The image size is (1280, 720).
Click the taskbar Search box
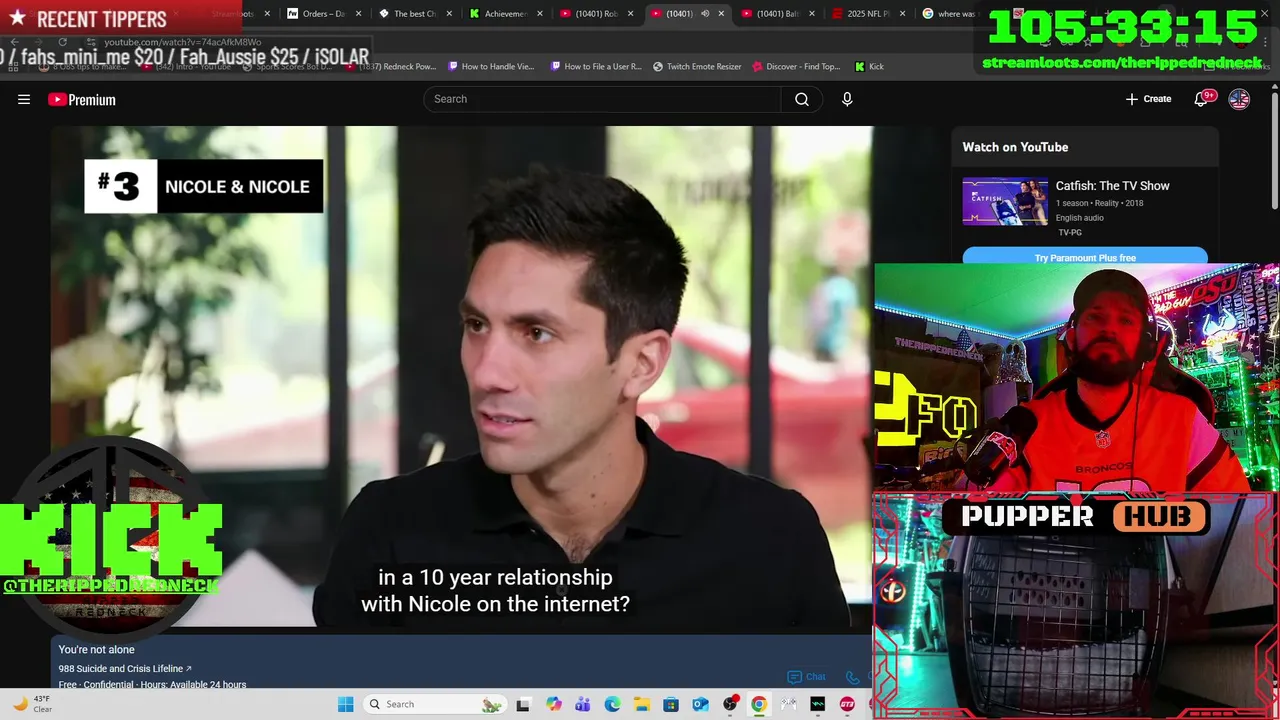tap(433, 704)
